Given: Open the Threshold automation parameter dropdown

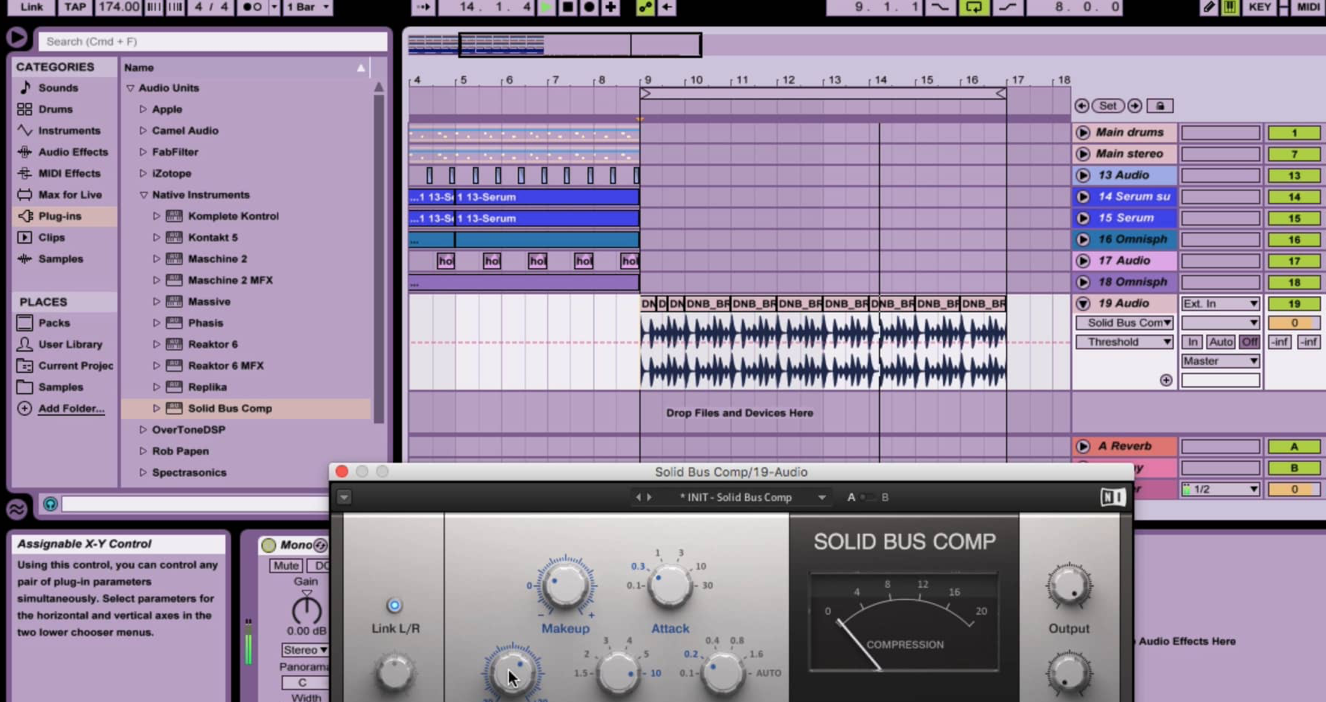Looking at the screenshot, I should pos(1125,342).
